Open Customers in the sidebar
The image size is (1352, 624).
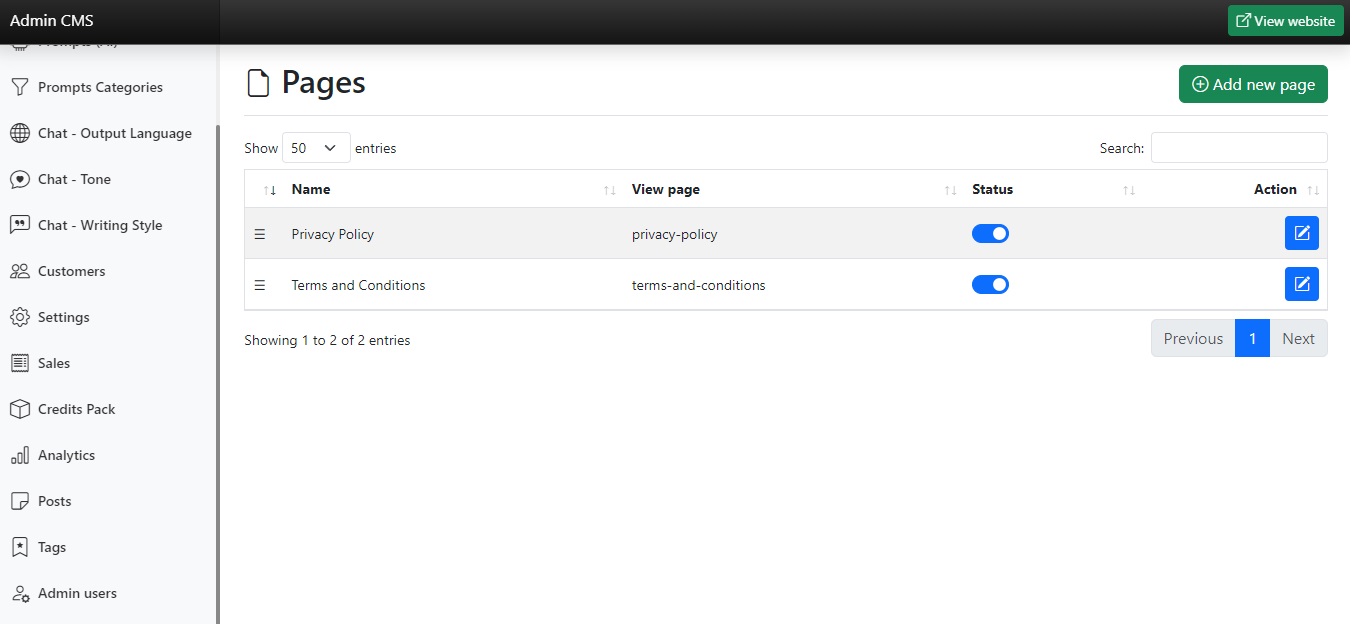pyautogui.click(x=71, y=271)
